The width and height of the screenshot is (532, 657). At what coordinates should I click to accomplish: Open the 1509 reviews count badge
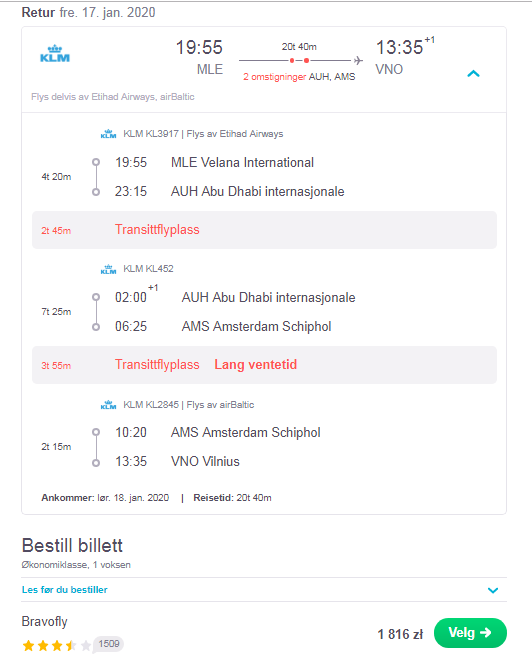109,644
